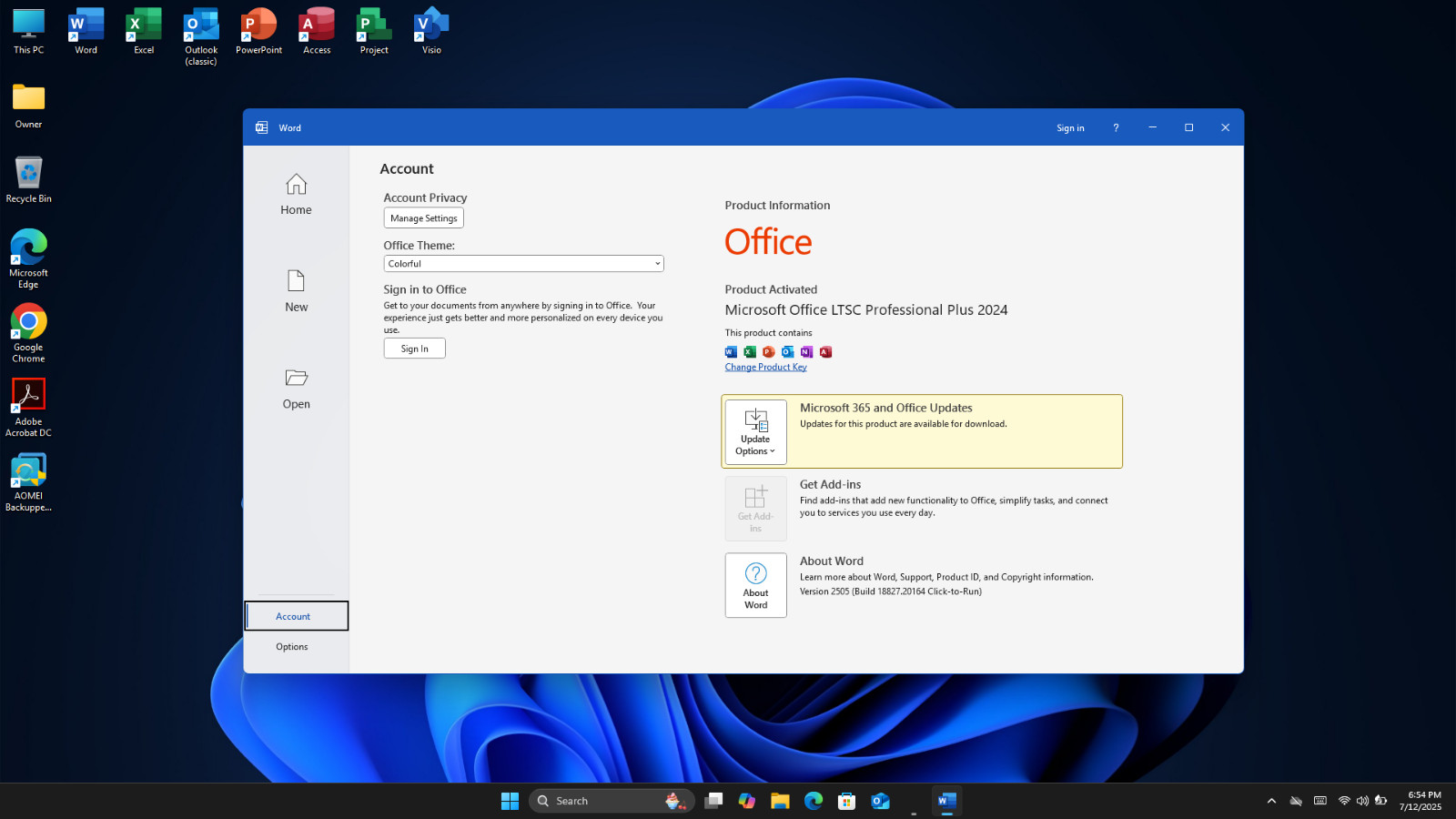Viewport: 1456px width, 819px height.
Task: Click the Word icon in the title bar
Action: click(x=262, y=128)
